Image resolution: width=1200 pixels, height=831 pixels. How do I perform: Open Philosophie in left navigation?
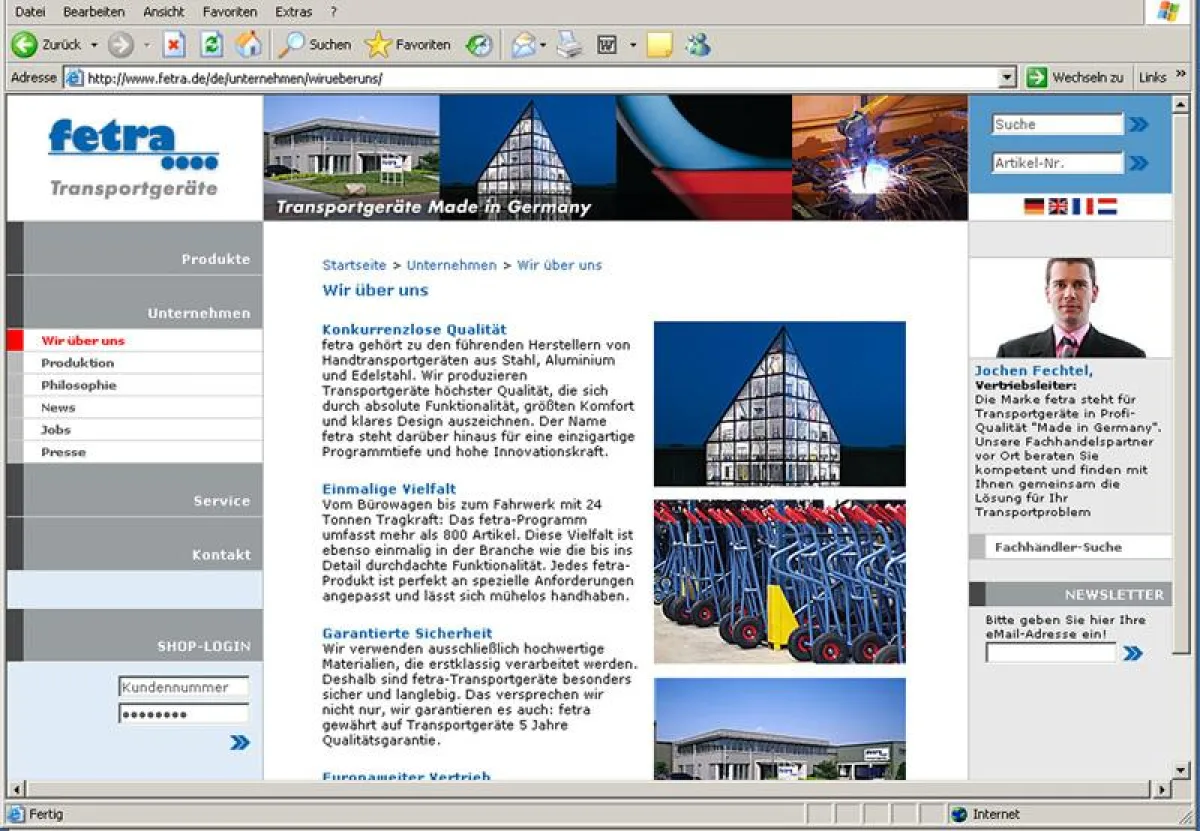[78, 385]
